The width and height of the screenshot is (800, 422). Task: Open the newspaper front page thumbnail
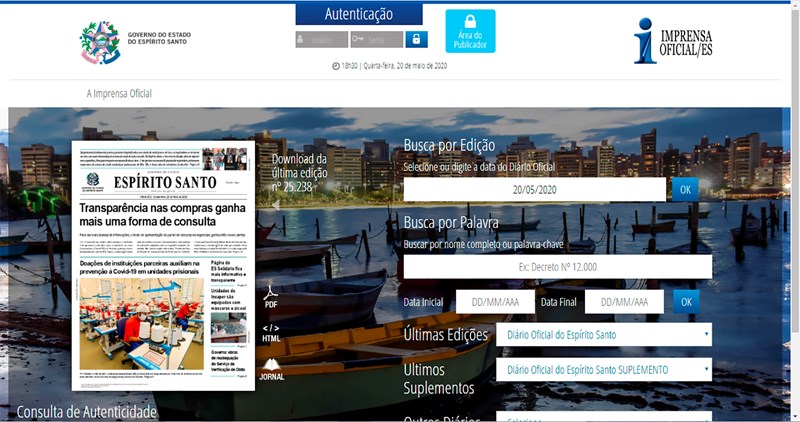click(x=163, y=266)
